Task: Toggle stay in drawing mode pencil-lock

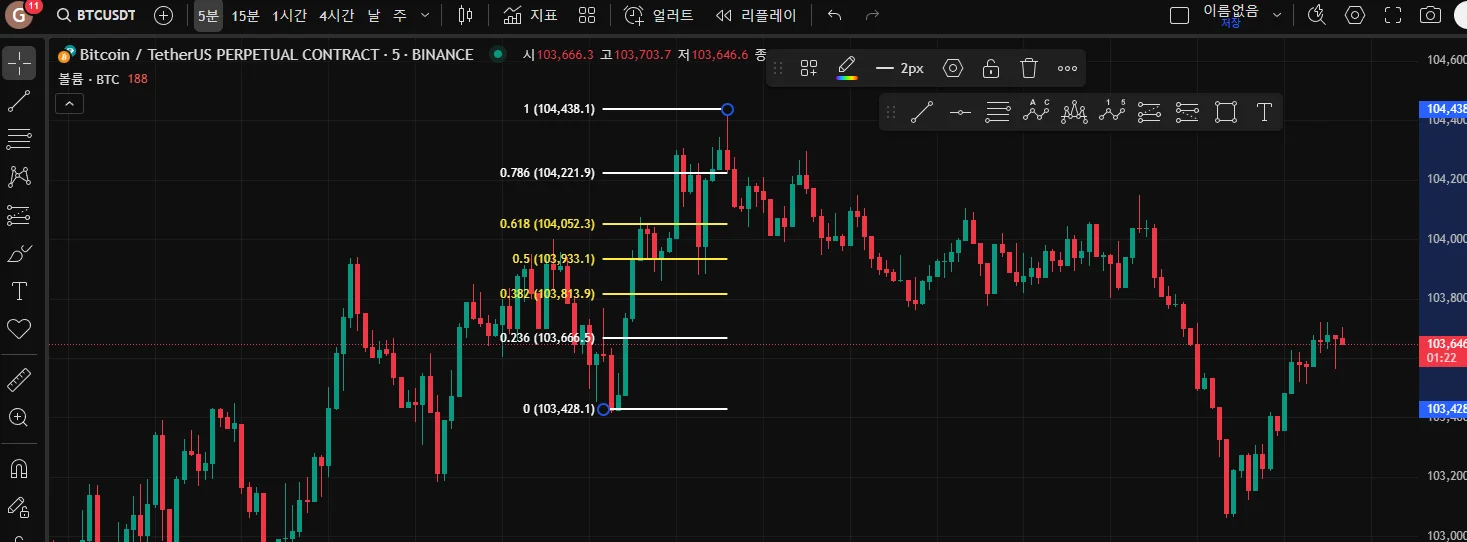Action: [19, 507]
